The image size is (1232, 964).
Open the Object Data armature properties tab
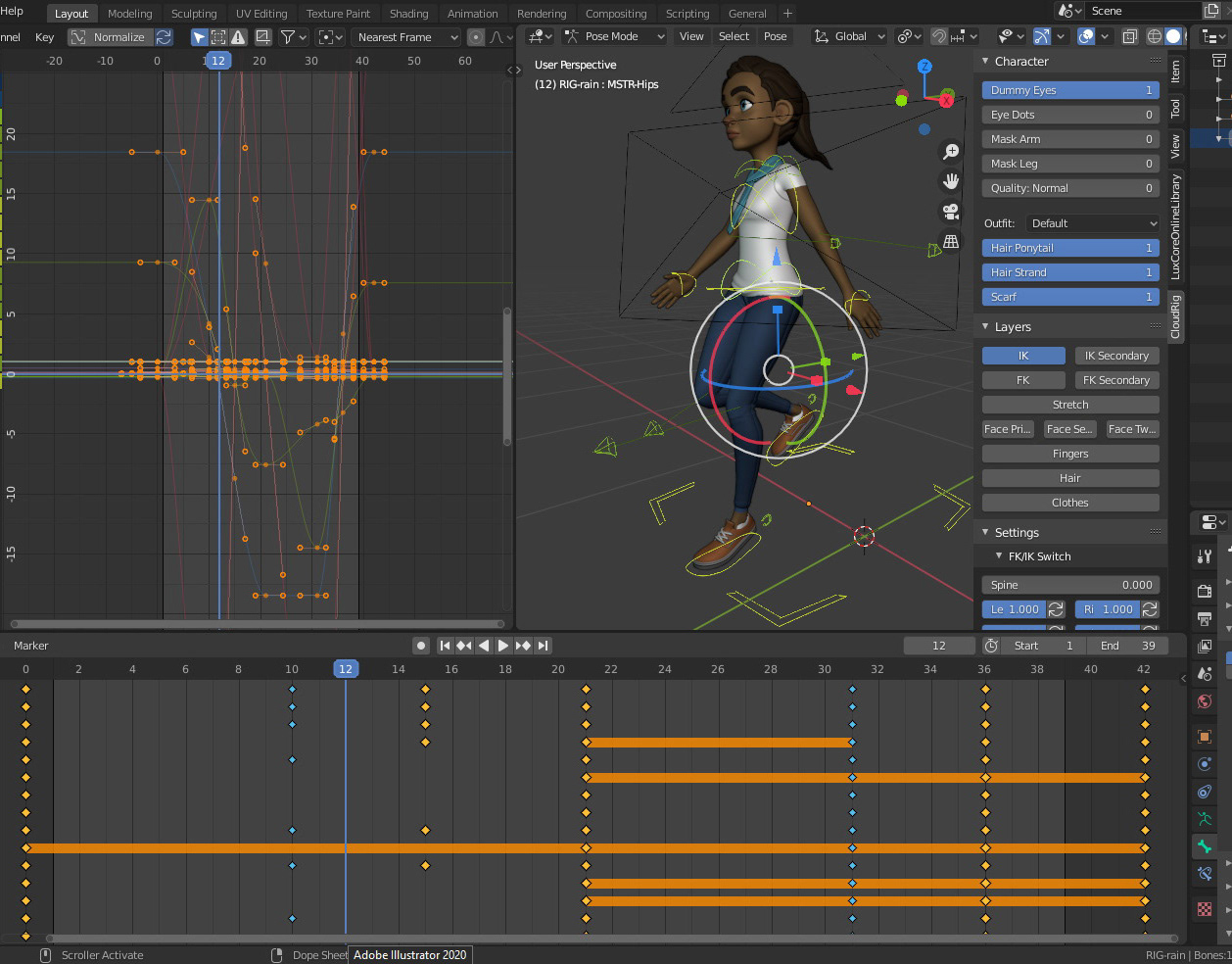point(1205,818)
